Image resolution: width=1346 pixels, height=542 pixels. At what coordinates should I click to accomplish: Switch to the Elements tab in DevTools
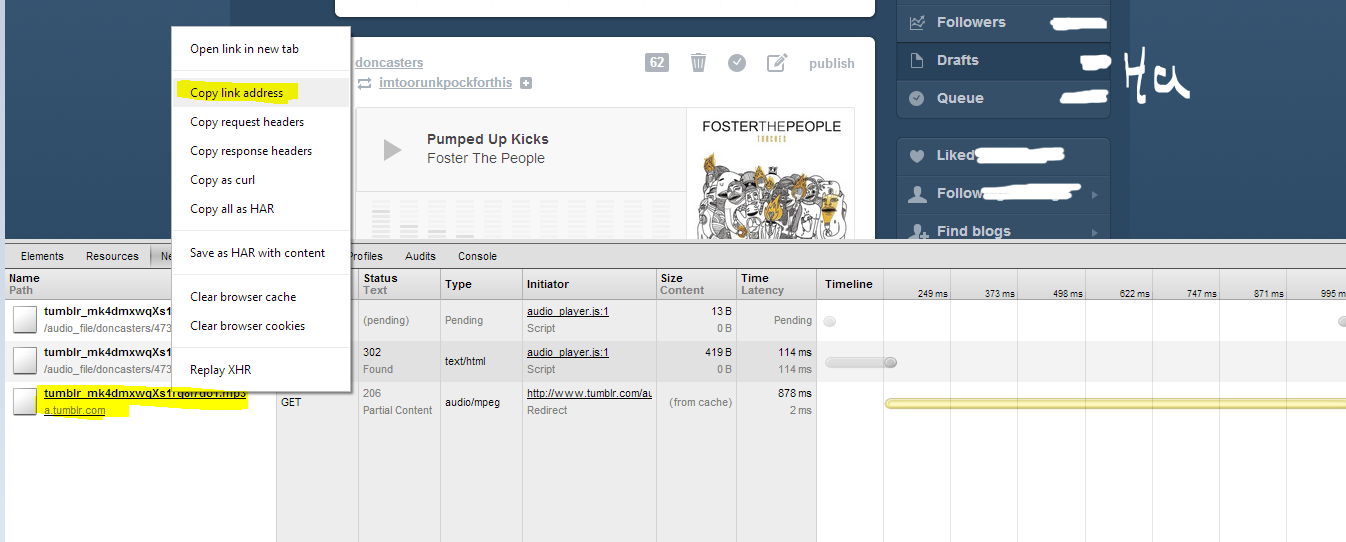point(42,256)
